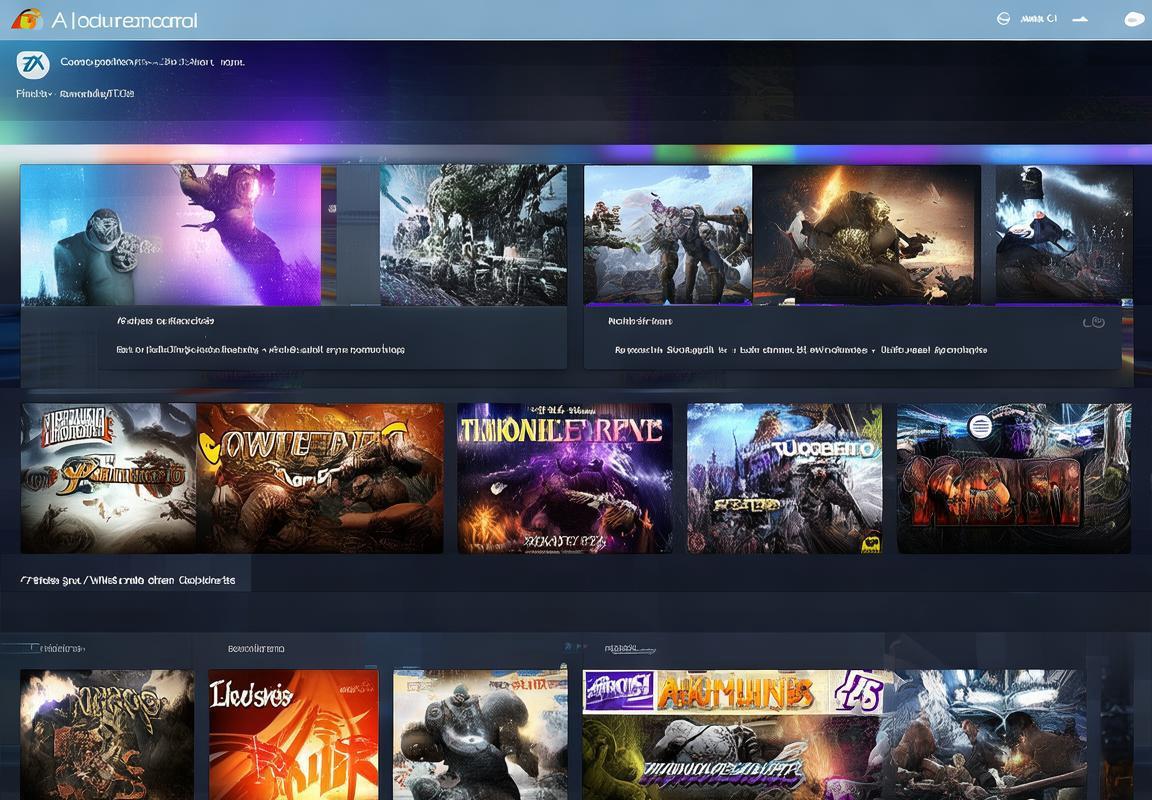Click the small dash icon in the top-right bar
The image size is (1152, 800).
point(1080,20)
